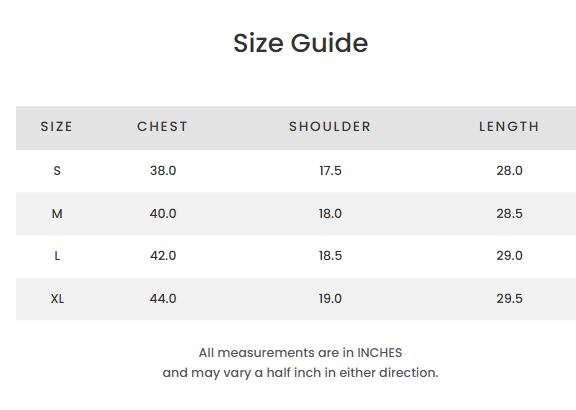Select shoulder value 19.0
This screenshot has width=576, height=410.
tap(330, 299)
